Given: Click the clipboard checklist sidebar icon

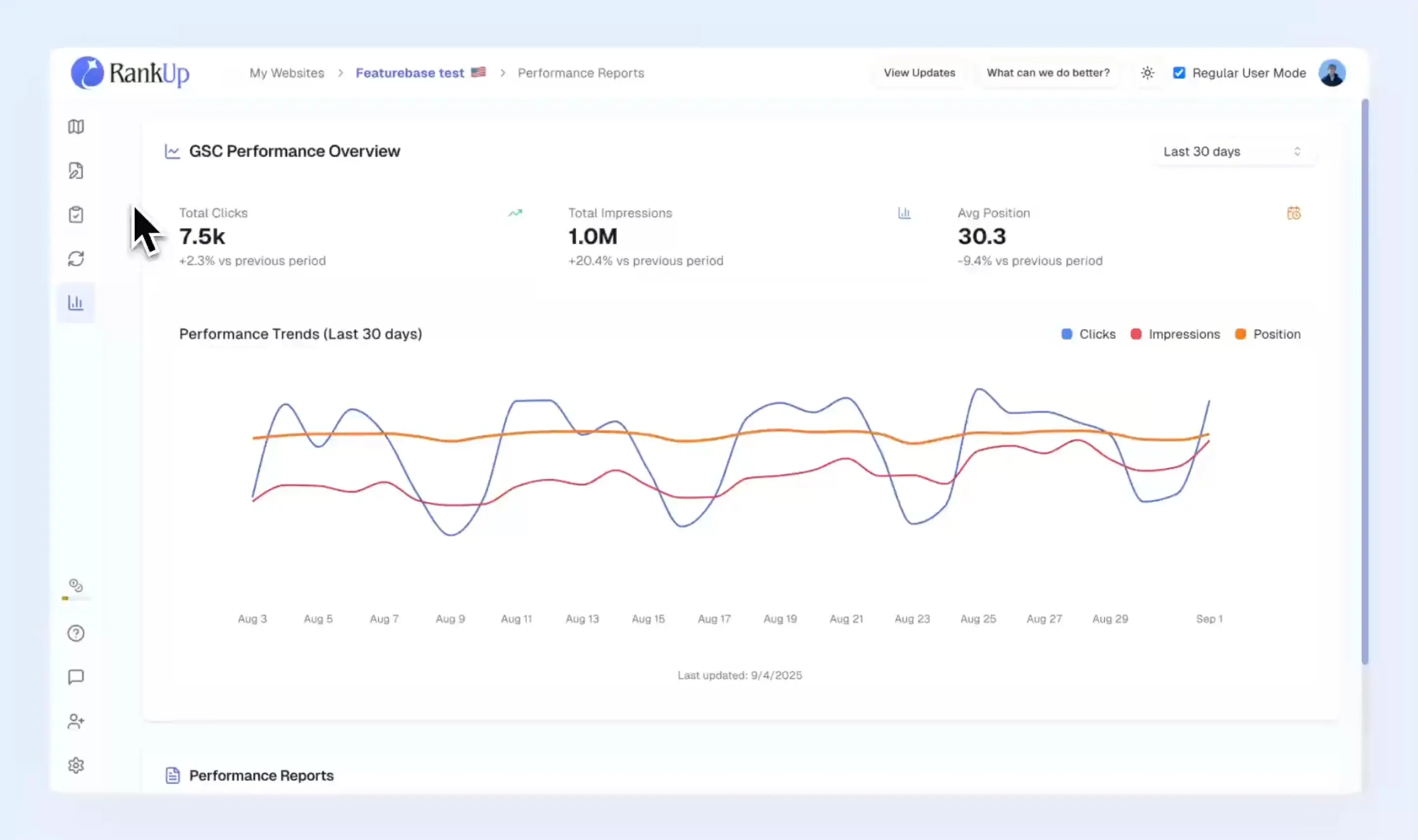Looking at the screenshot, I should [76, 215].
